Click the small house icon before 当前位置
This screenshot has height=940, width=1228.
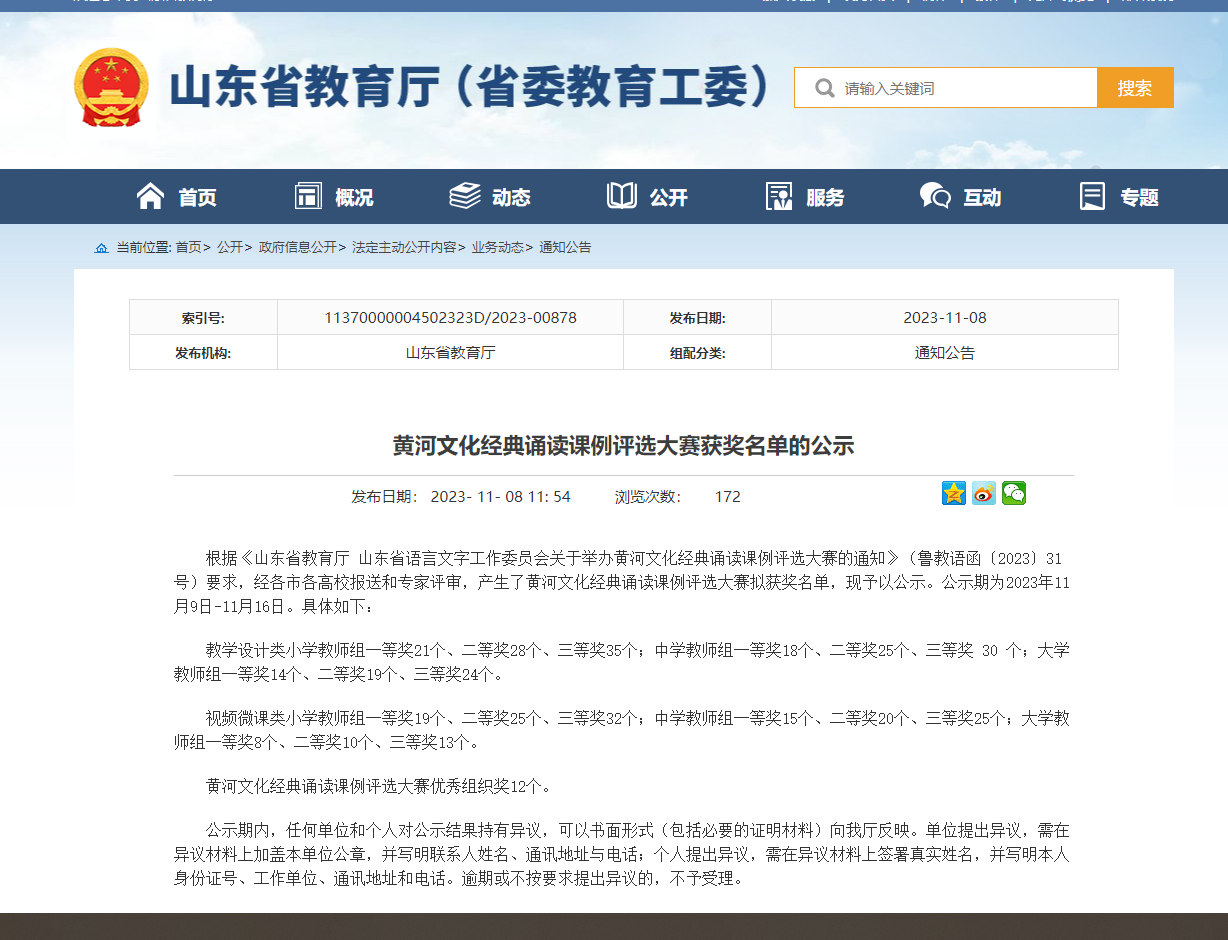click(x=101, y=248)
